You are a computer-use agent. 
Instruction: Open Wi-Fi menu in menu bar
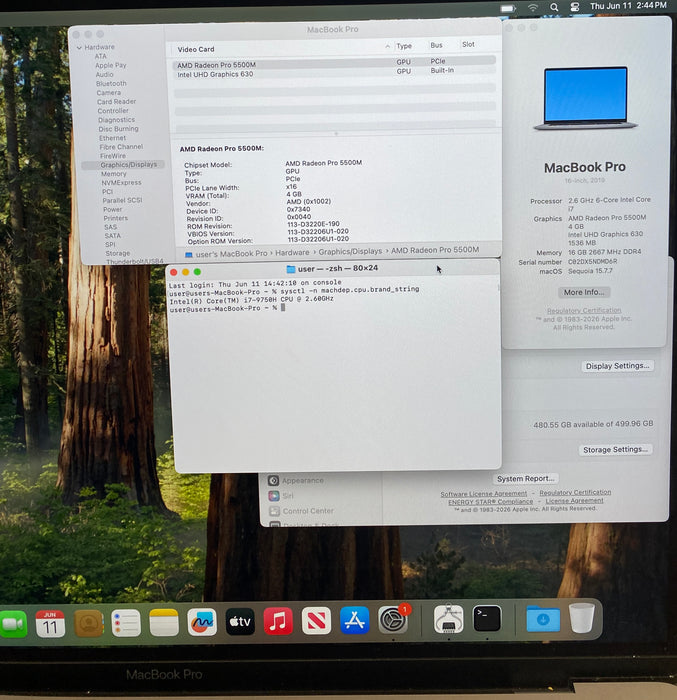[x=532, y=8]
